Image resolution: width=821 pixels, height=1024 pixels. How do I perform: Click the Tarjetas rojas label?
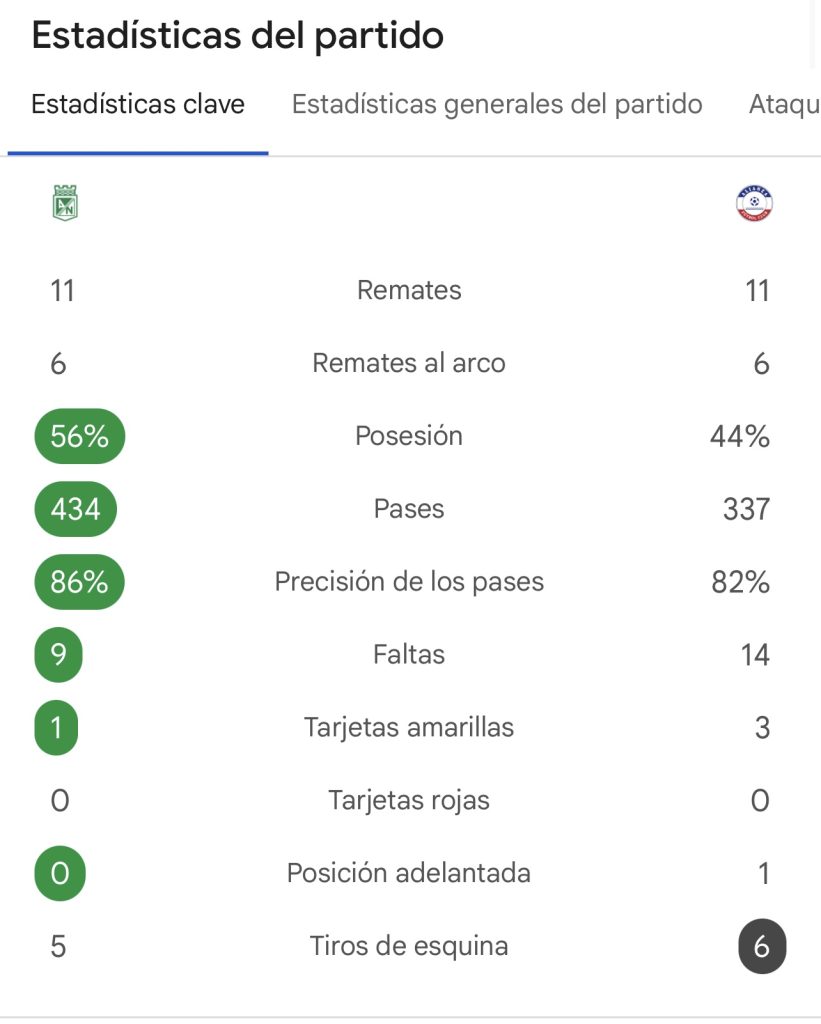(x=409, y=800)
